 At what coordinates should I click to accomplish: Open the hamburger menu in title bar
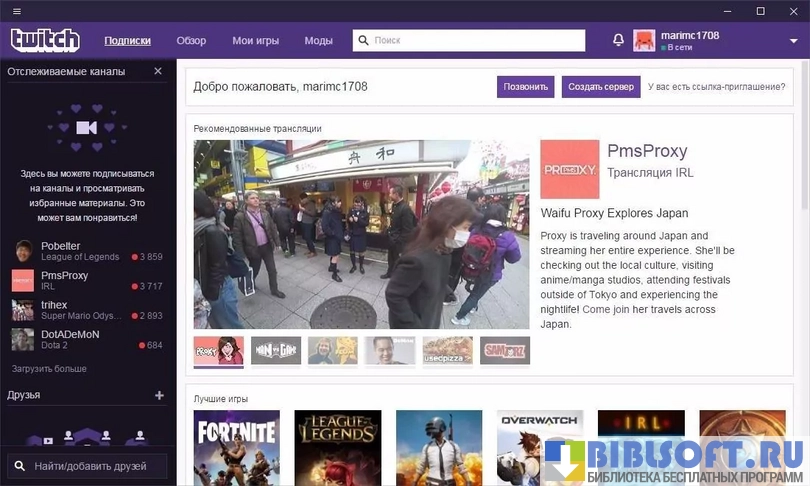coord(17,10)
